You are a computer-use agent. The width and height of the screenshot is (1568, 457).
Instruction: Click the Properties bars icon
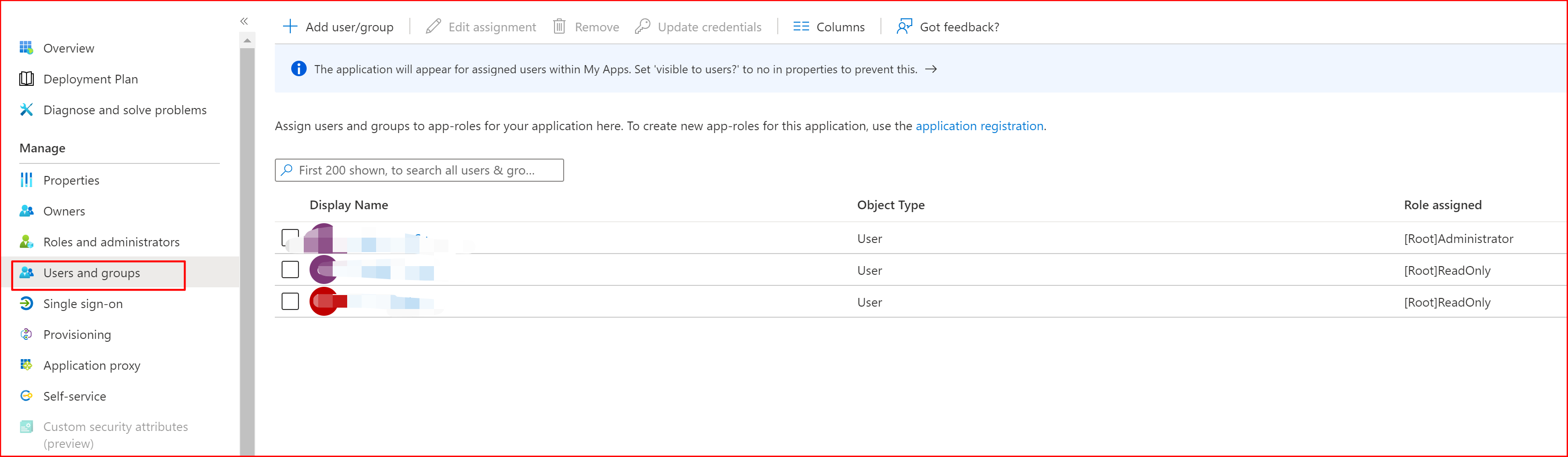(26, 179)
